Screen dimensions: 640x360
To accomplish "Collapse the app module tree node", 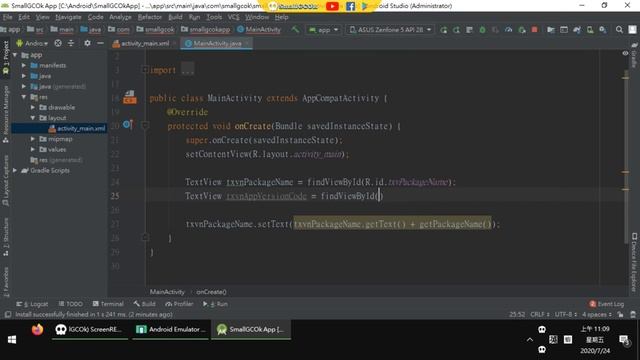I will click(16, 55).
